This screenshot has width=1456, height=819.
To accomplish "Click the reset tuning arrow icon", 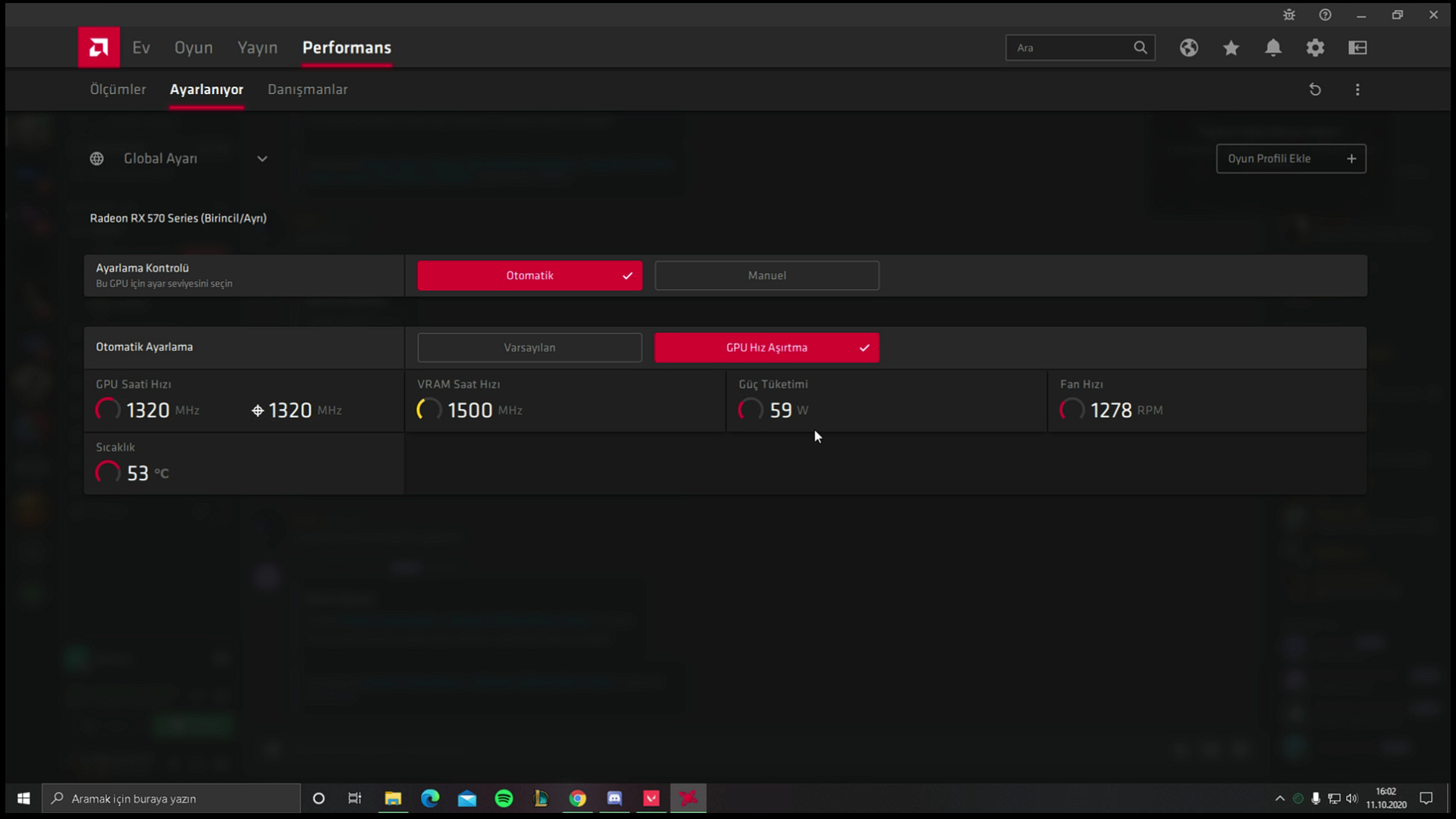I will coord(1315,89).
